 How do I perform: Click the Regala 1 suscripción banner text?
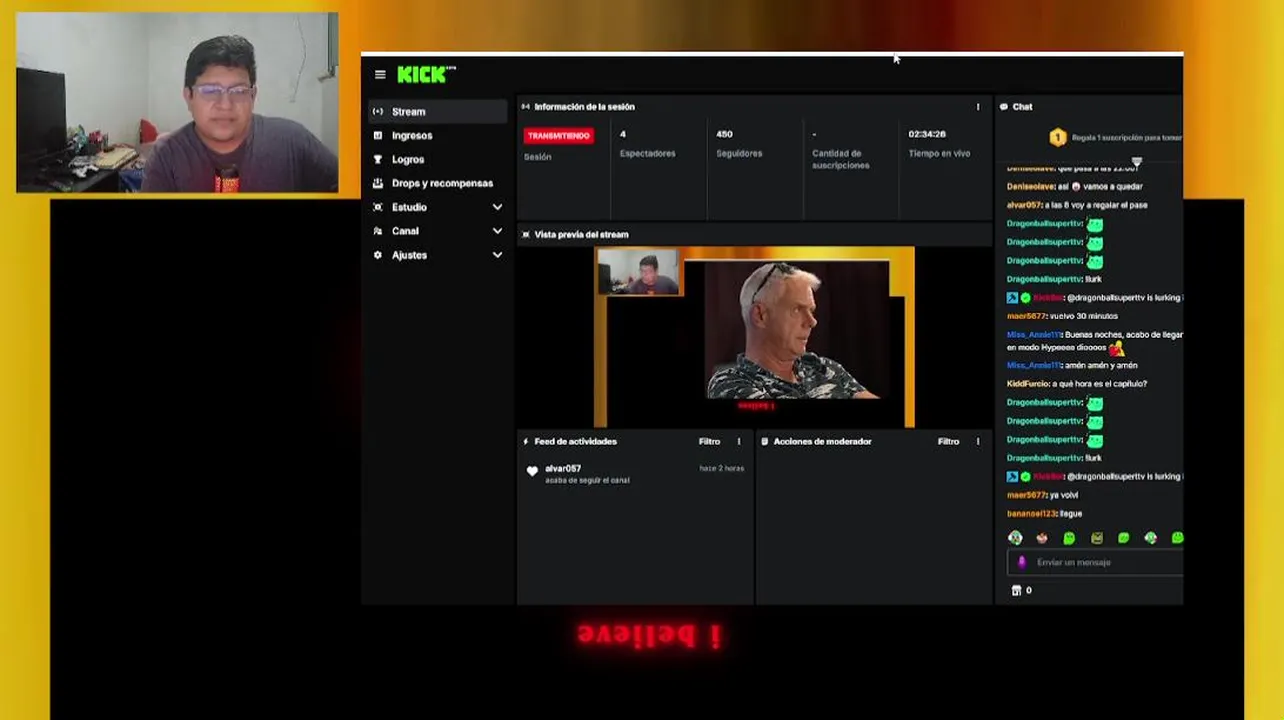[x=1127, y=138]
